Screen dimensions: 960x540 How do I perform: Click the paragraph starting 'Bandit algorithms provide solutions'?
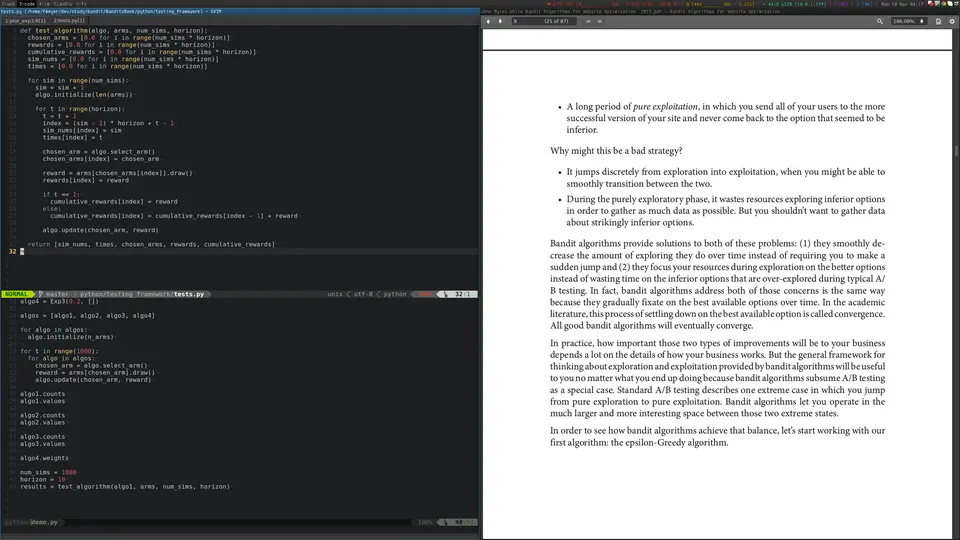click(x=717, y=285)
